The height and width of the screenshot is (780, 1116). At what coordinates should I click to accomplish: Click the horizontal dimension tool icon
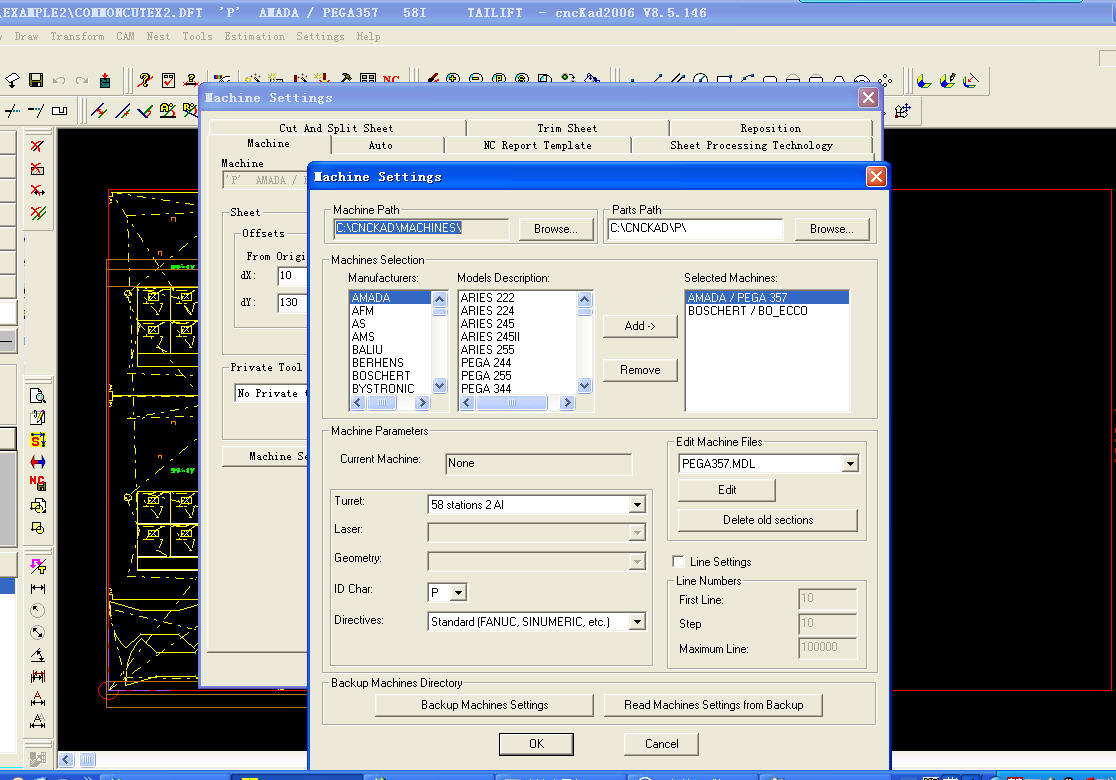click(38, 589)
